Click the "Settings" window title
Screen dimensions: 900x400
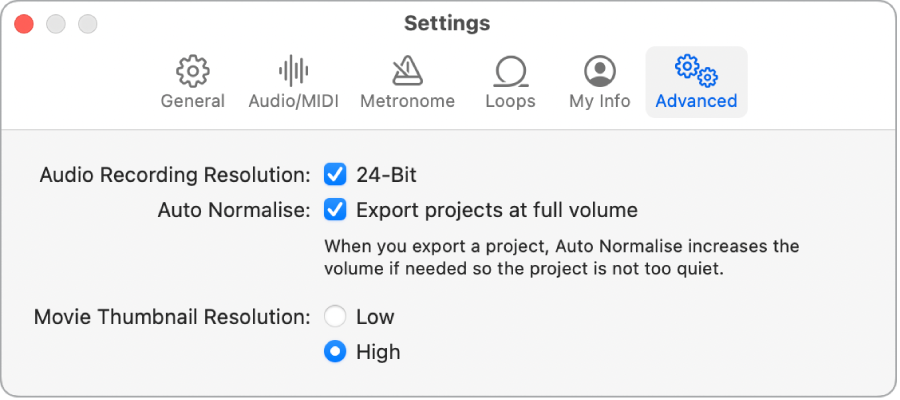pos(447,22)
